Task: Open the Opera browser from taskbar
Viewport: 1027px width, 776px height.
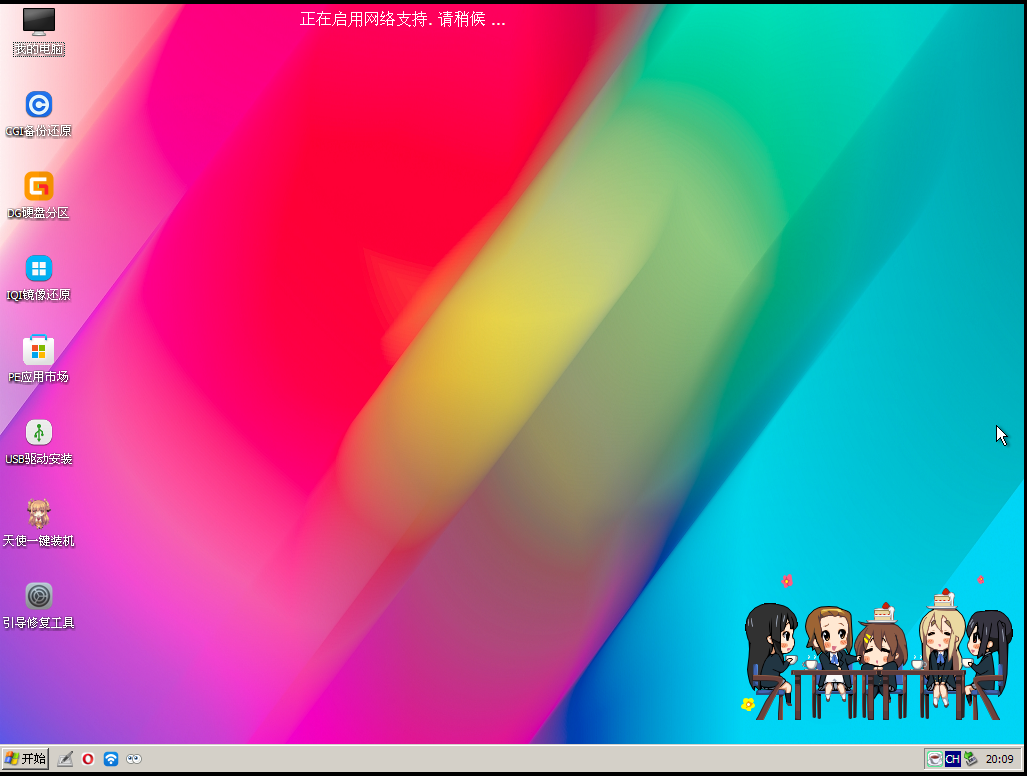Action: click(88, 759)
